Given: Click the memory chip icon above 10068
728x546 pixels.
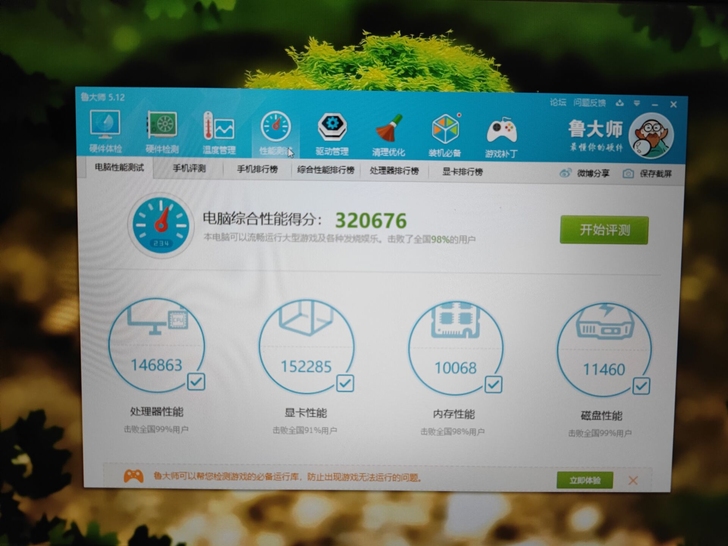Looking at the screenshot, I should pos(455,320).
